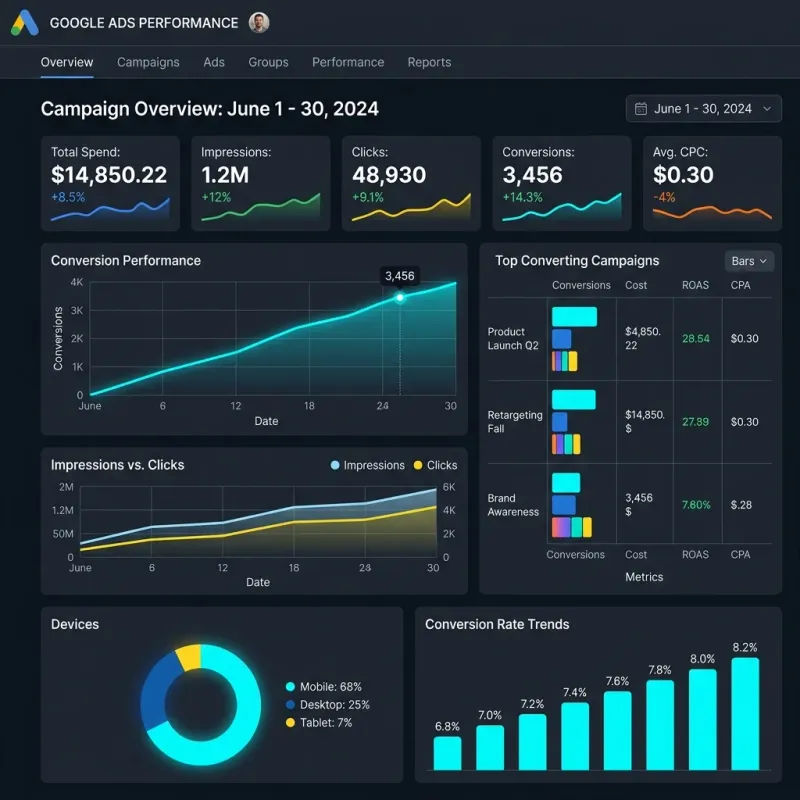Click the ROAS value 7.60%
This screenshot has height=800, width=800.
click(x=696, y=505)
